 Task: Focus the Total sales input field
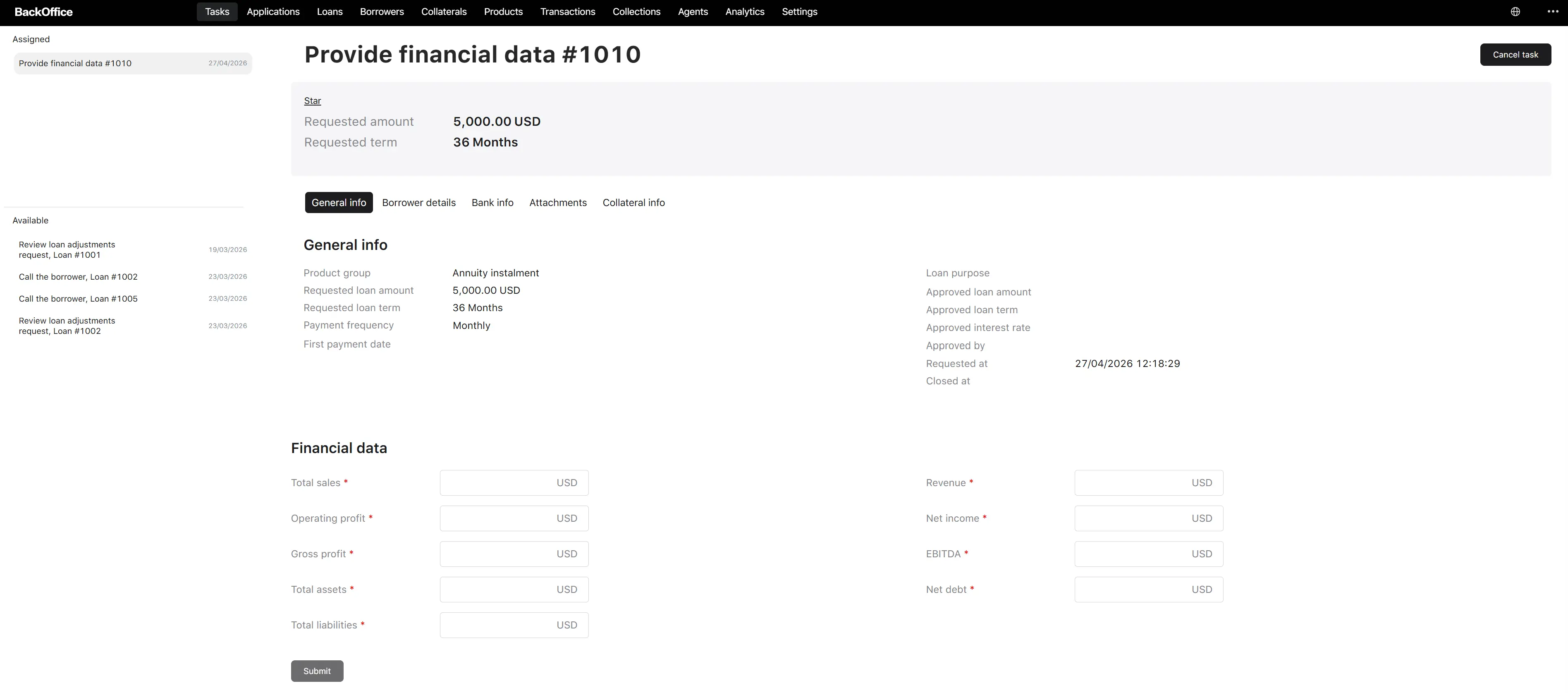[x=514, y=483]
